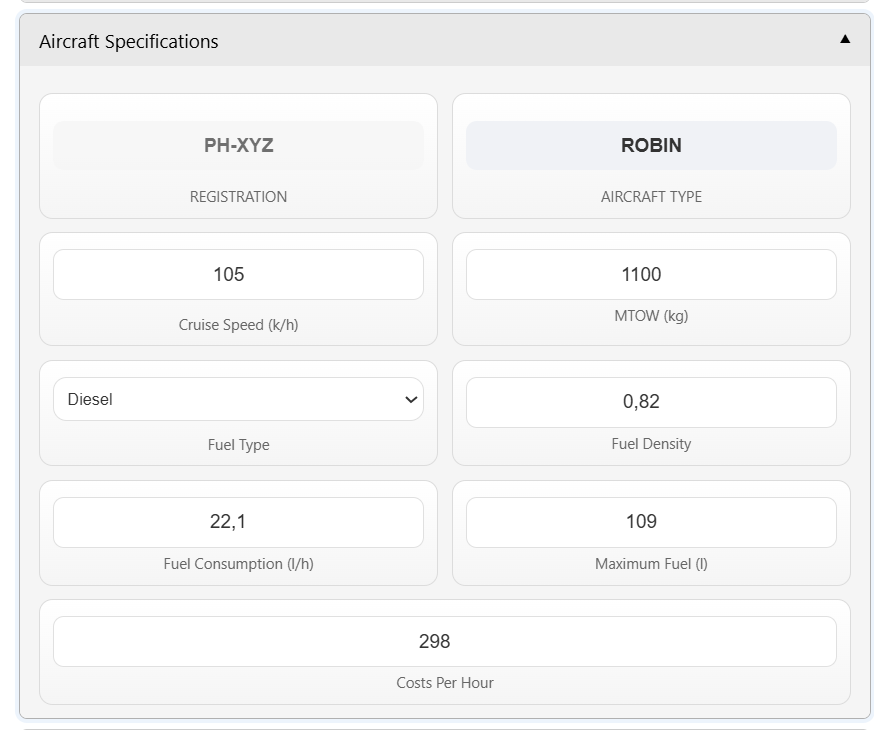The width and height of the screenshot is (877, 730).
Task: Click the Fuel Type label
Action: [238, 445]
